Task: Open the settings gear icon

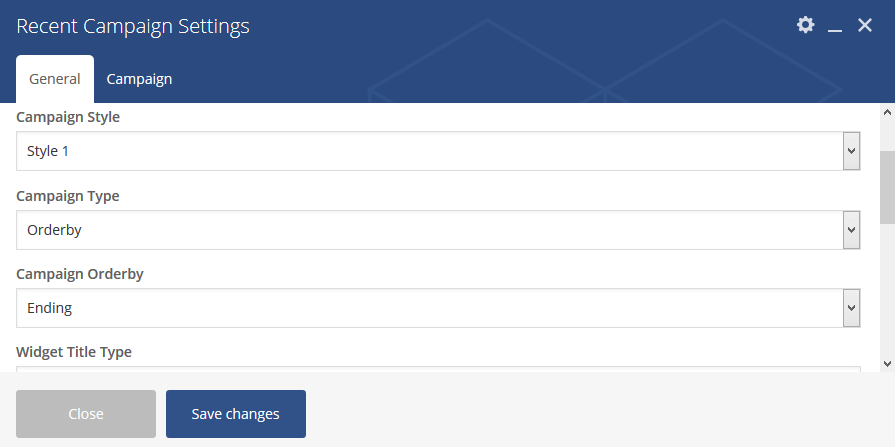Action: pyautogui.click(x=805, y=25)
